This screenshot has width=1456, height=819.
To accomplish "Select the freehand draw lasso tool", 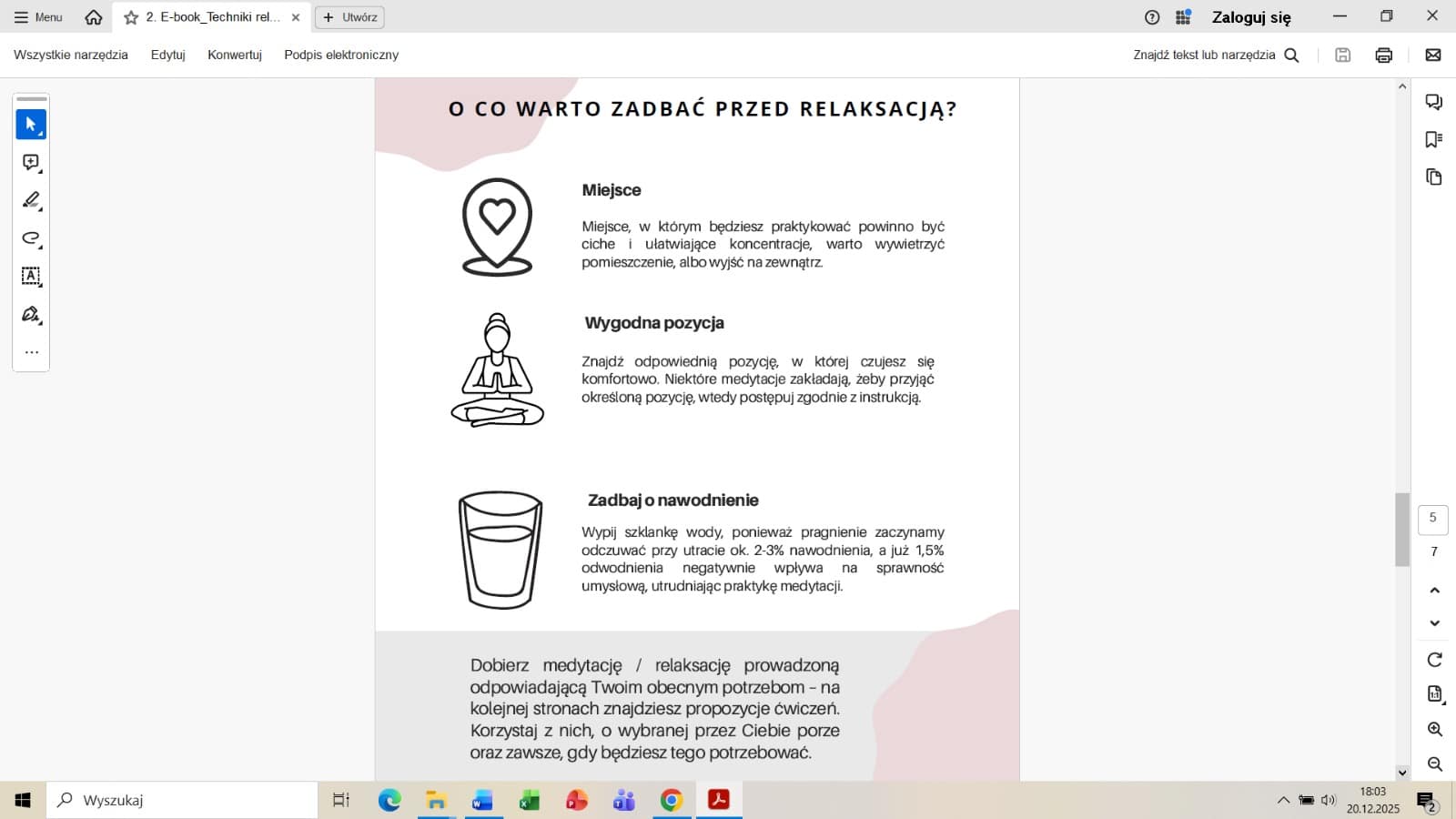I will click(x=31, y=238).
